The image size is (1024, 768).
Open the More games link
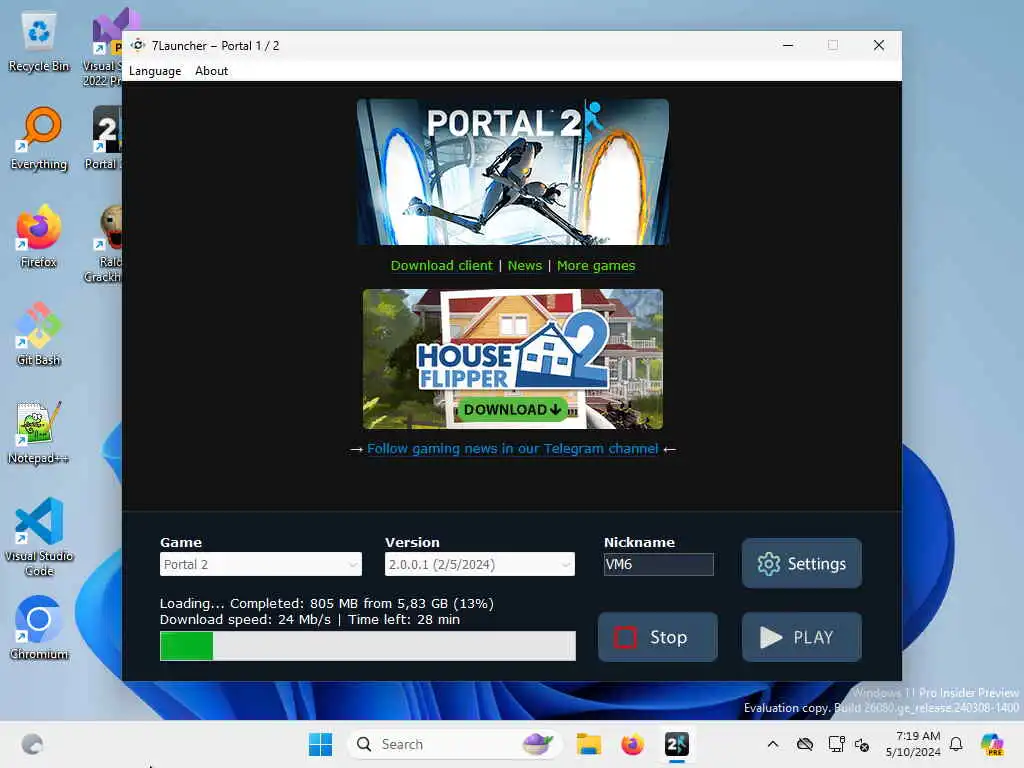[x=596, y=266]
